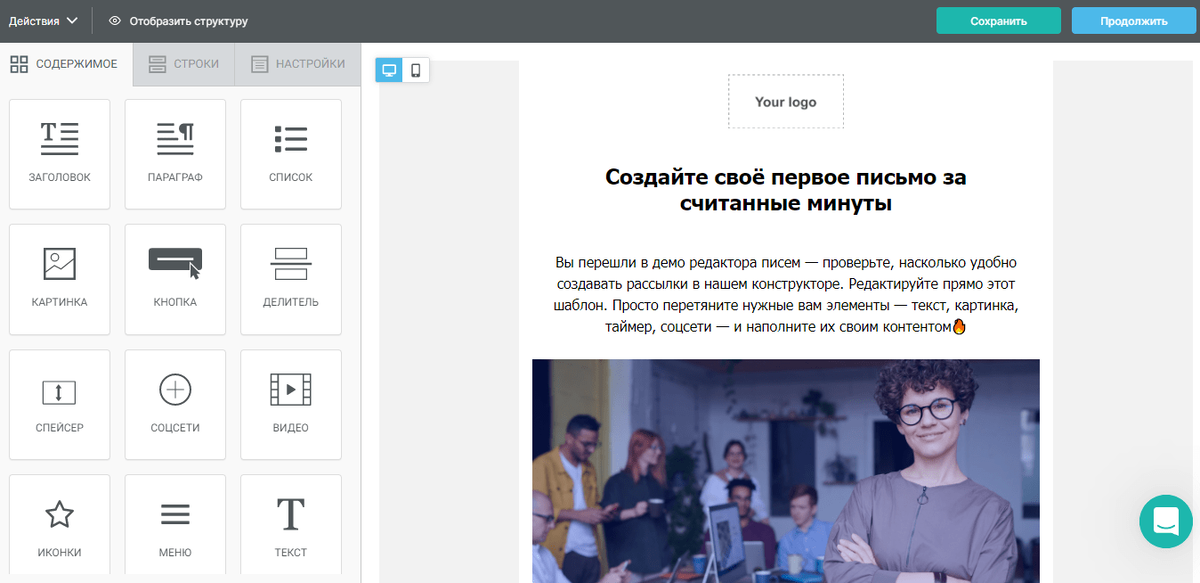1200x583 pixels.
Task: Select the Иконки icons block
Action: [x=59, y=524]
